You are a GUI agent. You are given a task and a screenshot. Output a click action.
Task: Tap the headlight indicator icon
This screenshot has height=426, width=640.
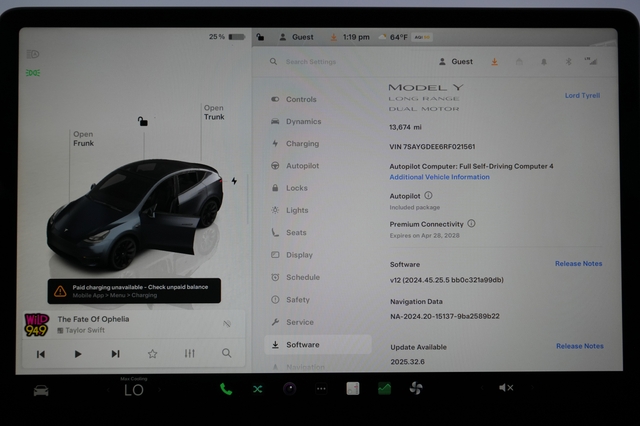point(33,54)
